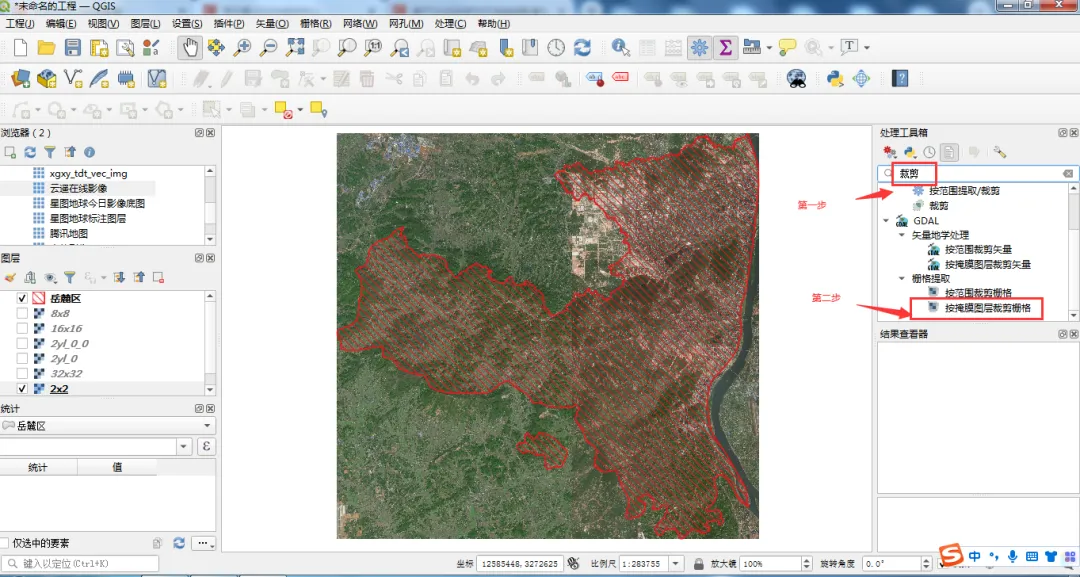Click the Zoom Full extent icon

(x=295, y=48)
